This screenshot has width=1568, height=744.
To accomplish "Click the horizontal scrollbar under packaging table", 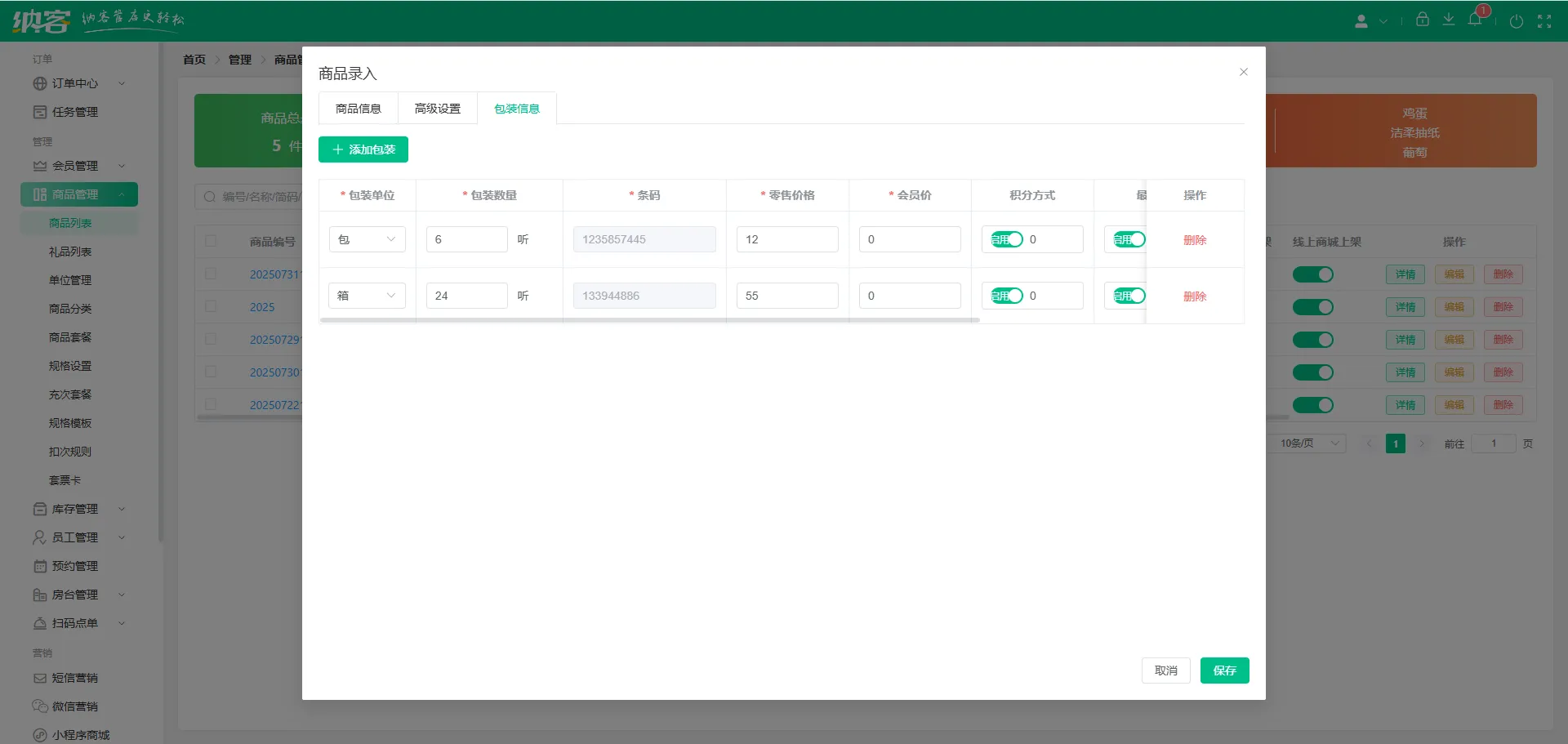I will tap(649, 320).
